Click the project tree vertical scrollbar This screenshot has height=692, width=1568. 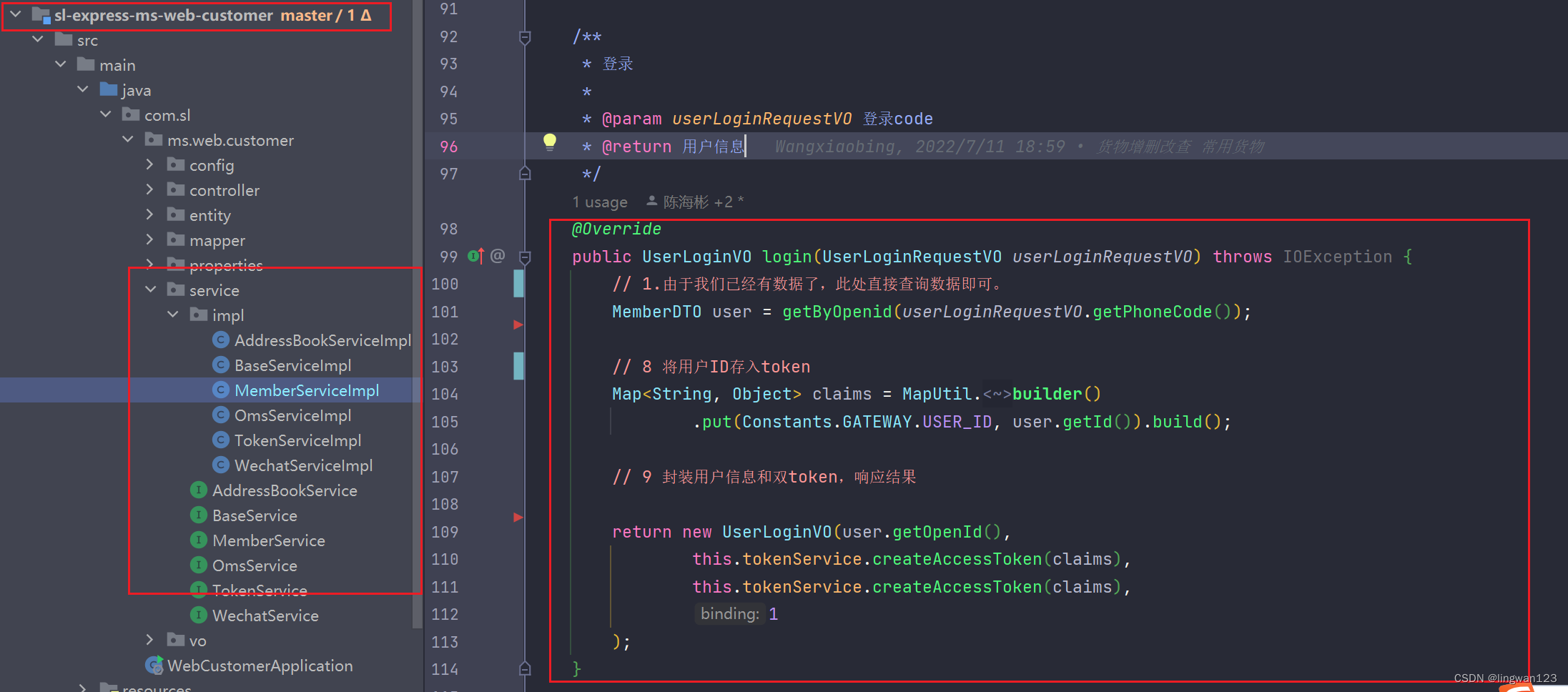(418, 315)
